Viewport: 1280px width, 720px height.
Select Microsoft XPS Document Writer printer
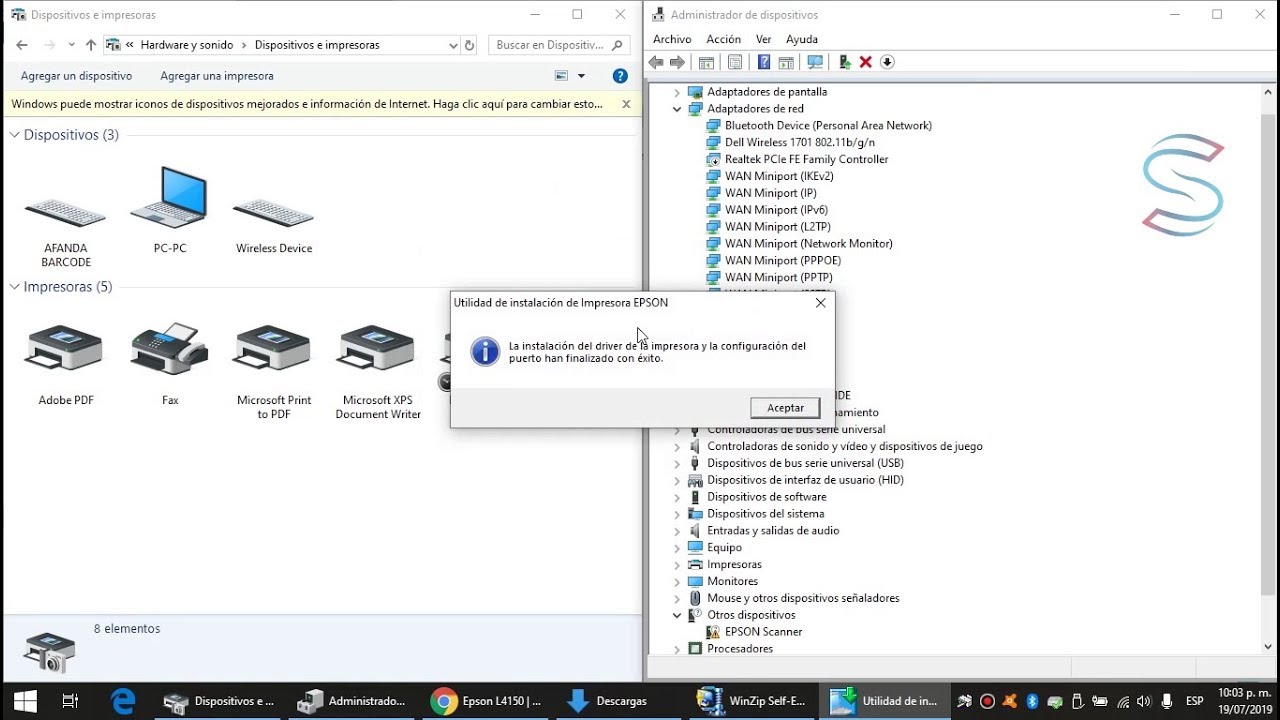pyautogui.click(x=378, y=372)
